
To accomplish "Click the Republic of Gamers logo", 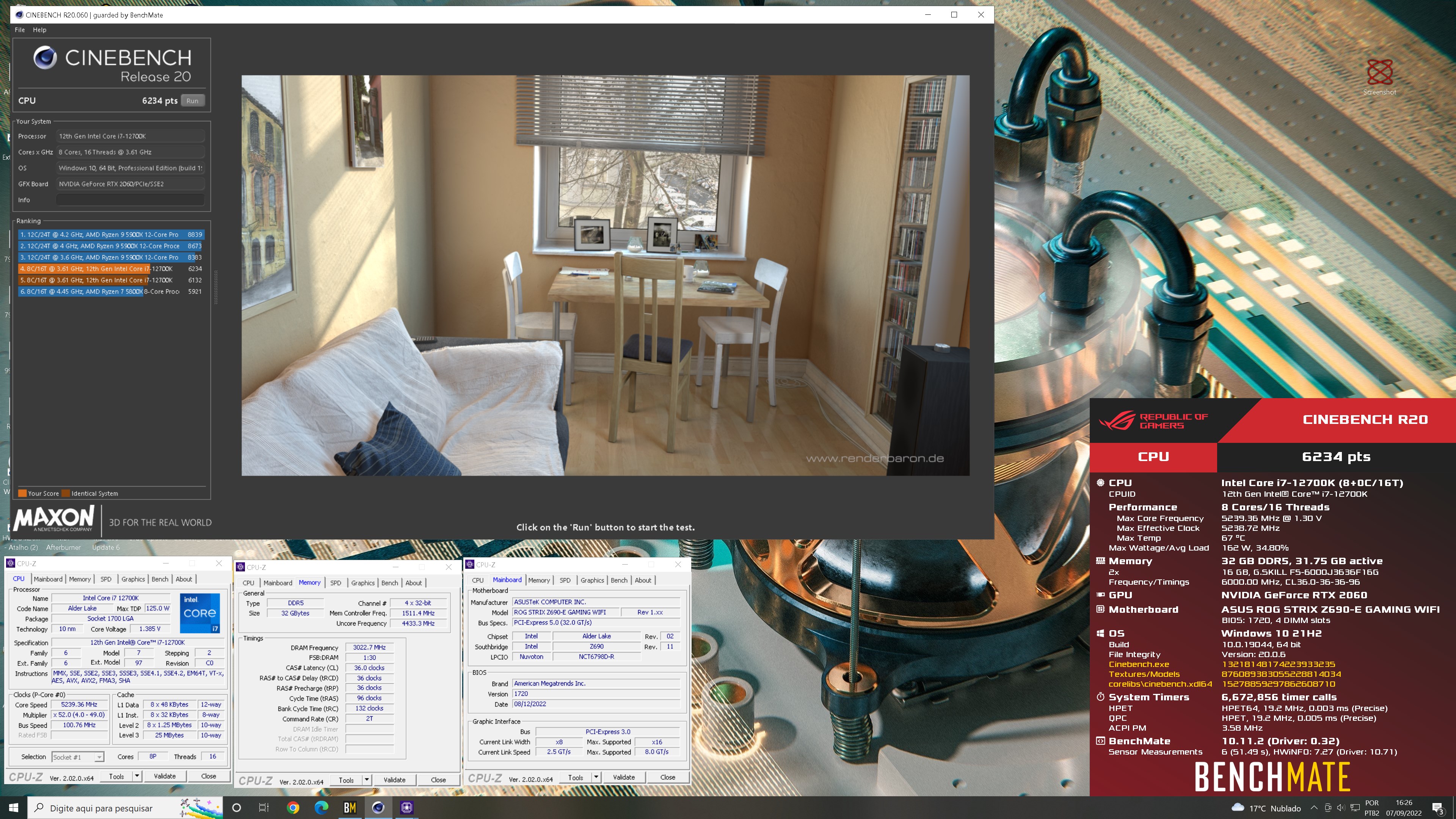I will coord(1153,420).
